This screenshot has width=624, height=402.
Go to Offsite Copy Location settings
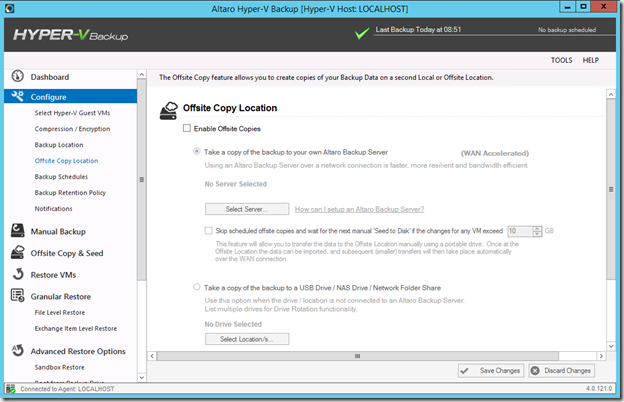click(66, 161)
